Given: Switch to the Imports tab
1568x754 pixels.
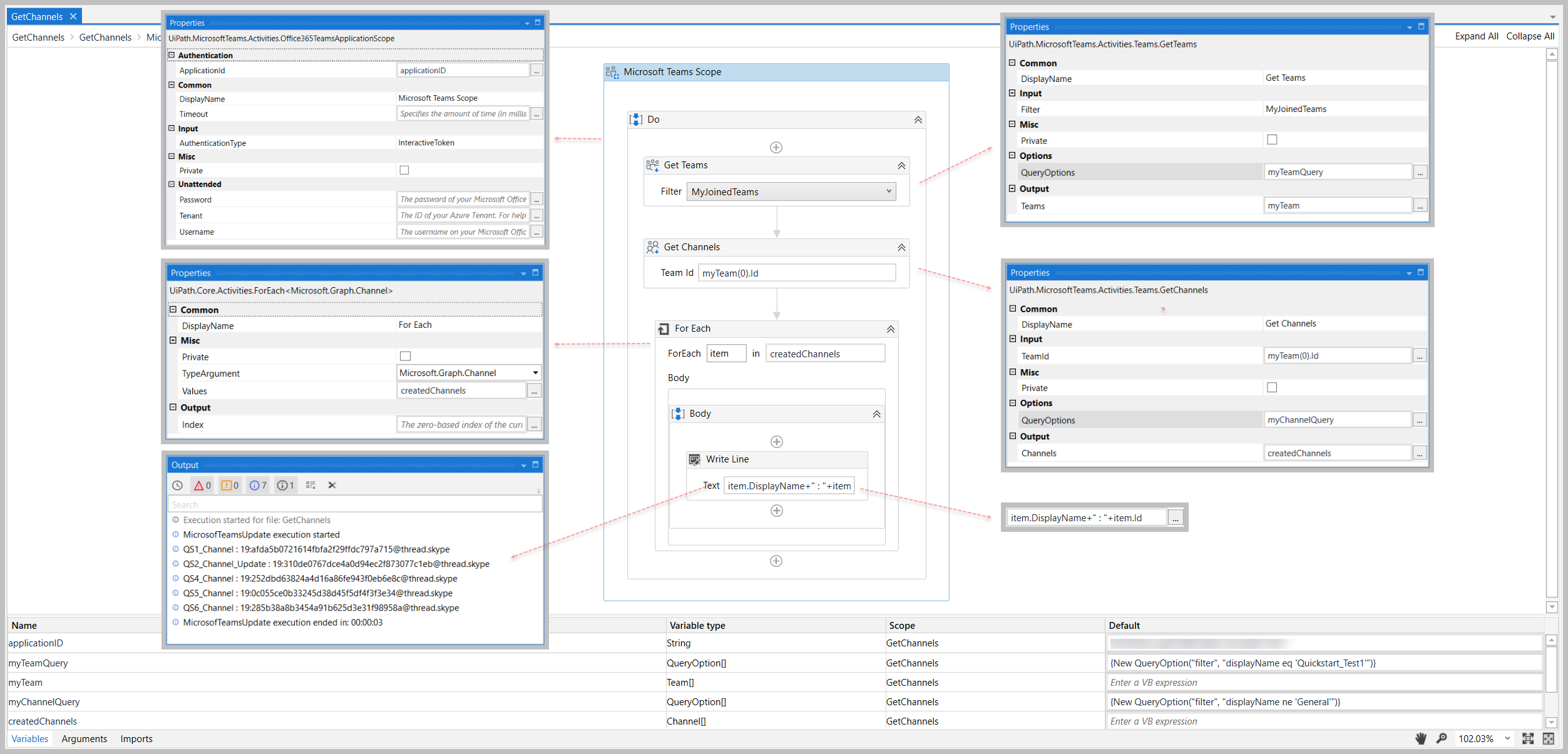Looking at the screenshot, I should (136, 739).
